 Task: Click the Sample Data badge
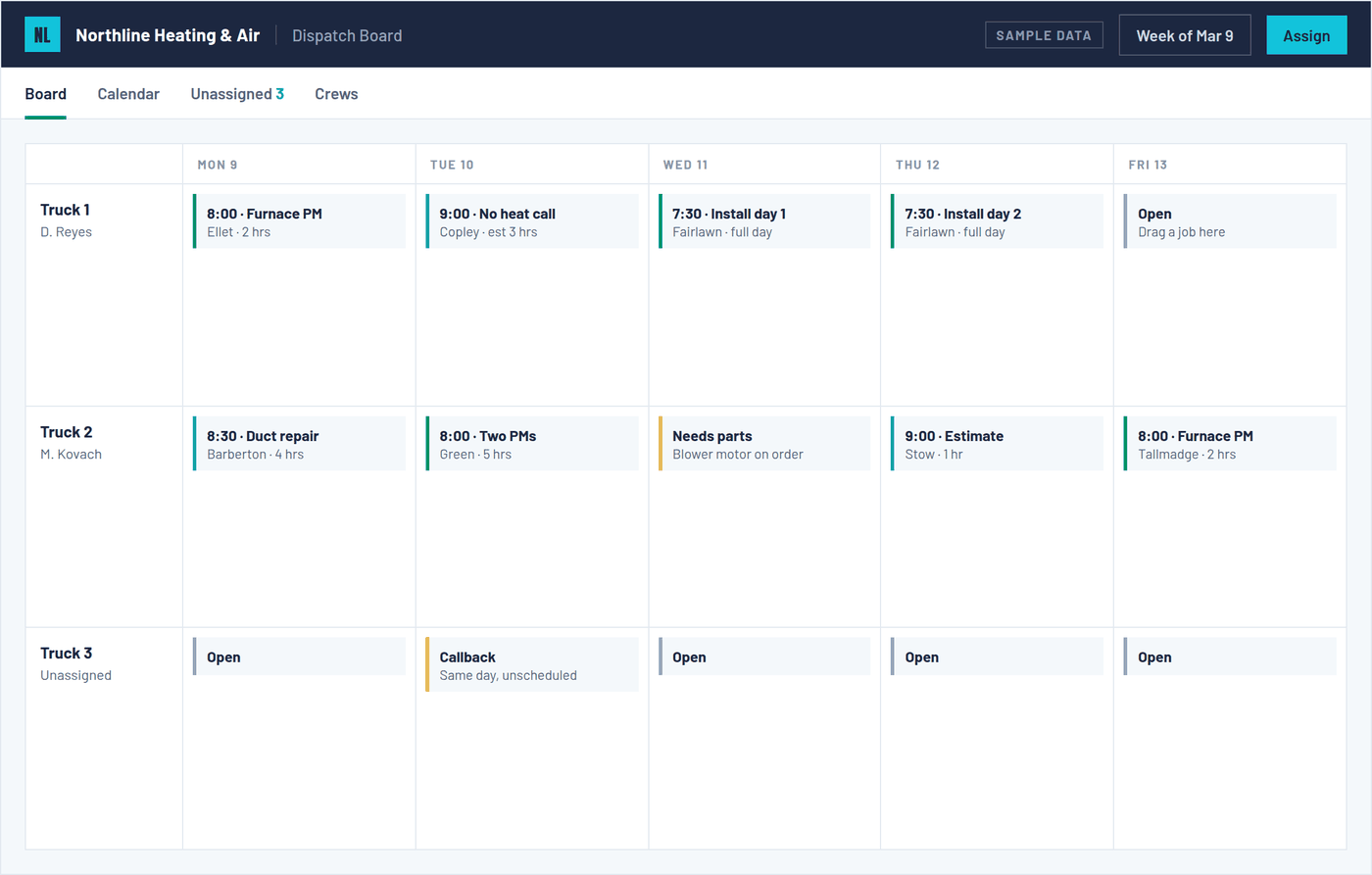click(x=1044, y=35)
